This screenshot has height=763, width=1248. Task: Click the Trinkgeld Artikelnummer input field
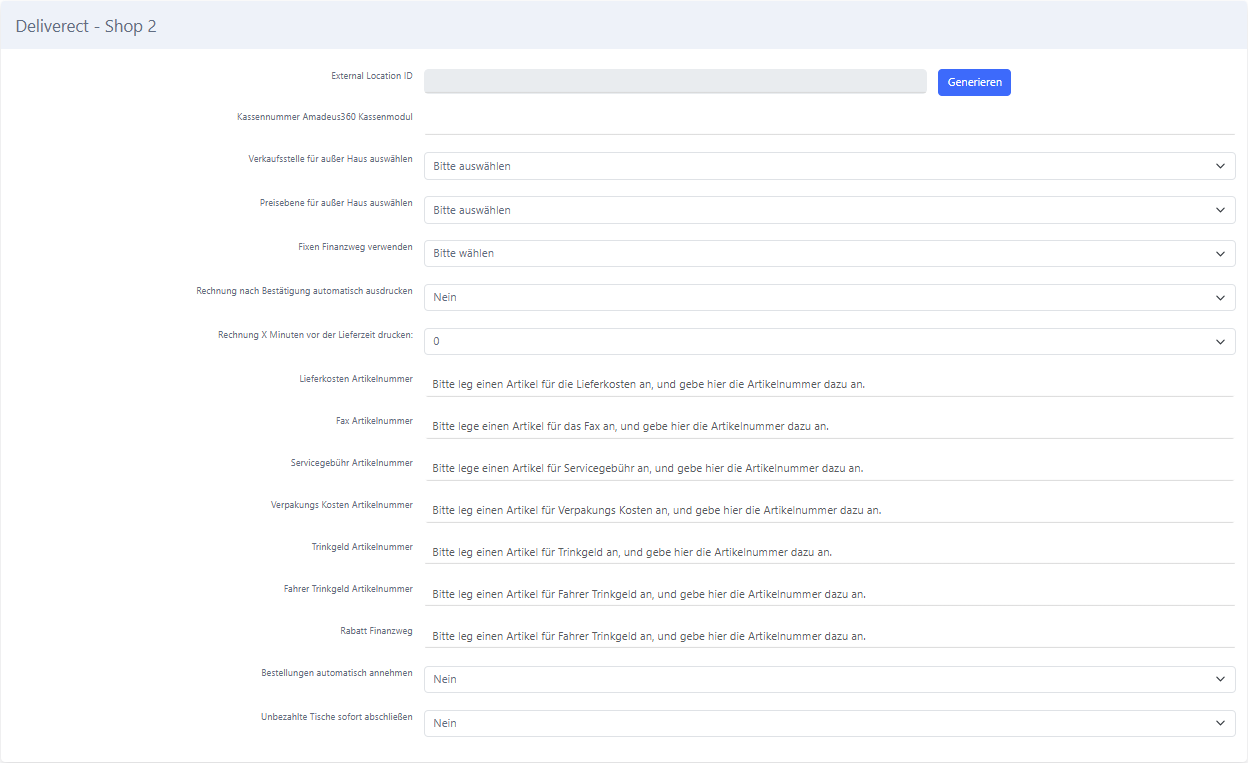coord(830,552)
